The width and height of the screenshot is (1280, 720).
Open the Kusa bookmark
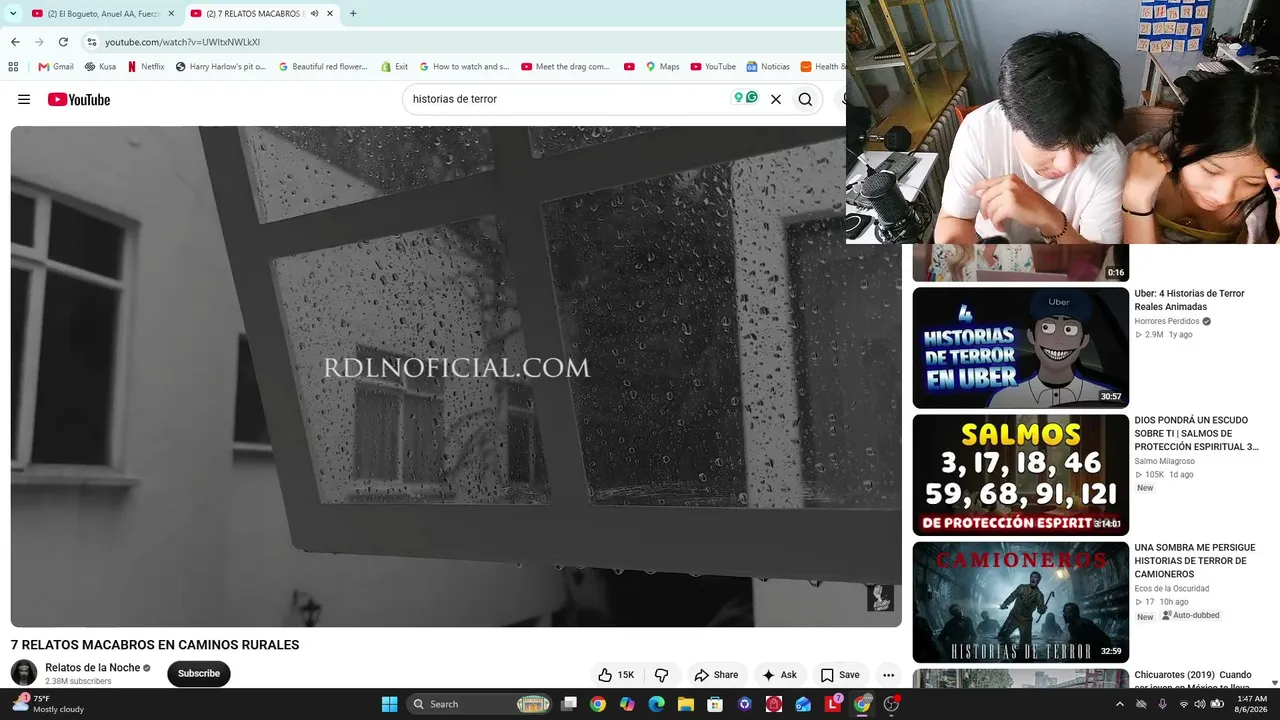[100, 67]
